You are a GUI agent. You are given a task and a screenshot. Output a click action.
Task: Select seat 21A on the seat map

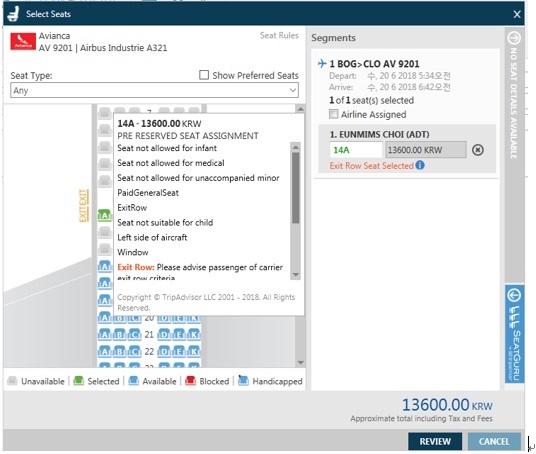click(x=105, y=334)
